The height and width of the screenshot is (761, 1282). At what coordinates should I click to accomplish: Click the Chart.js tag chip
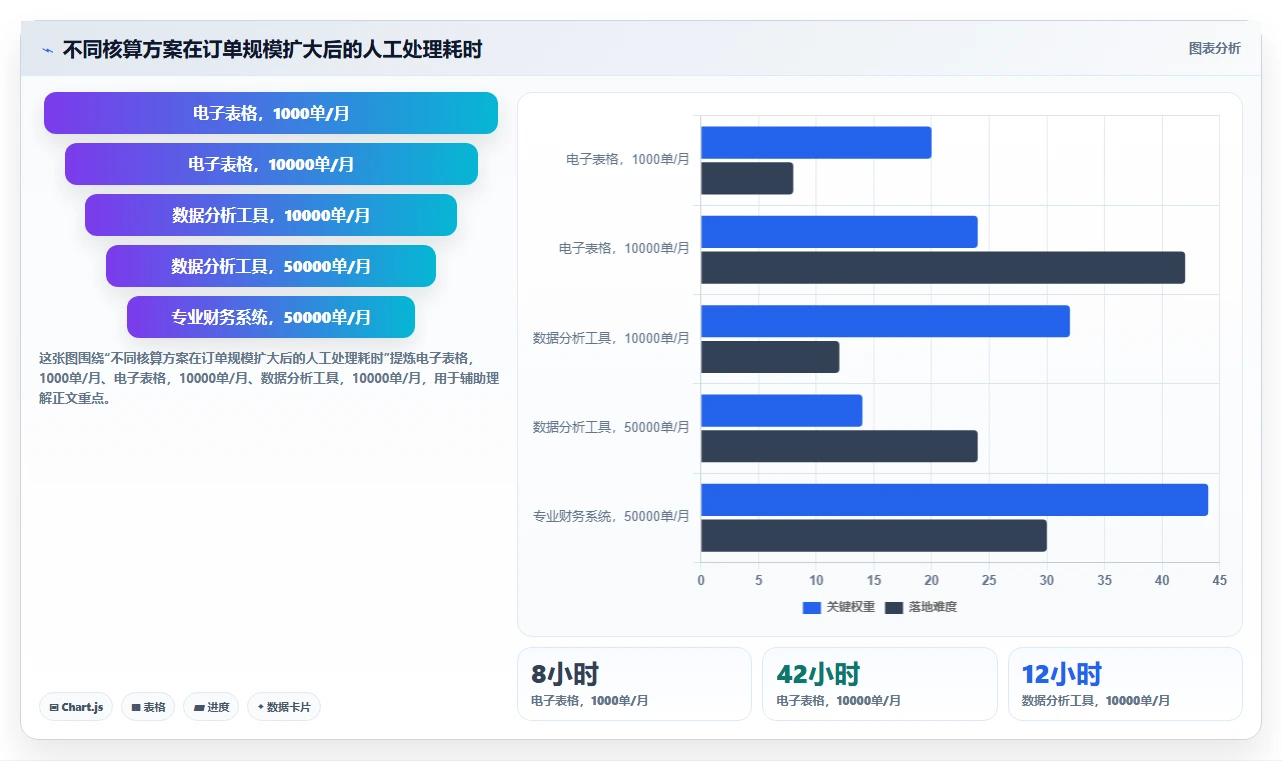click(x=76, y=707)
